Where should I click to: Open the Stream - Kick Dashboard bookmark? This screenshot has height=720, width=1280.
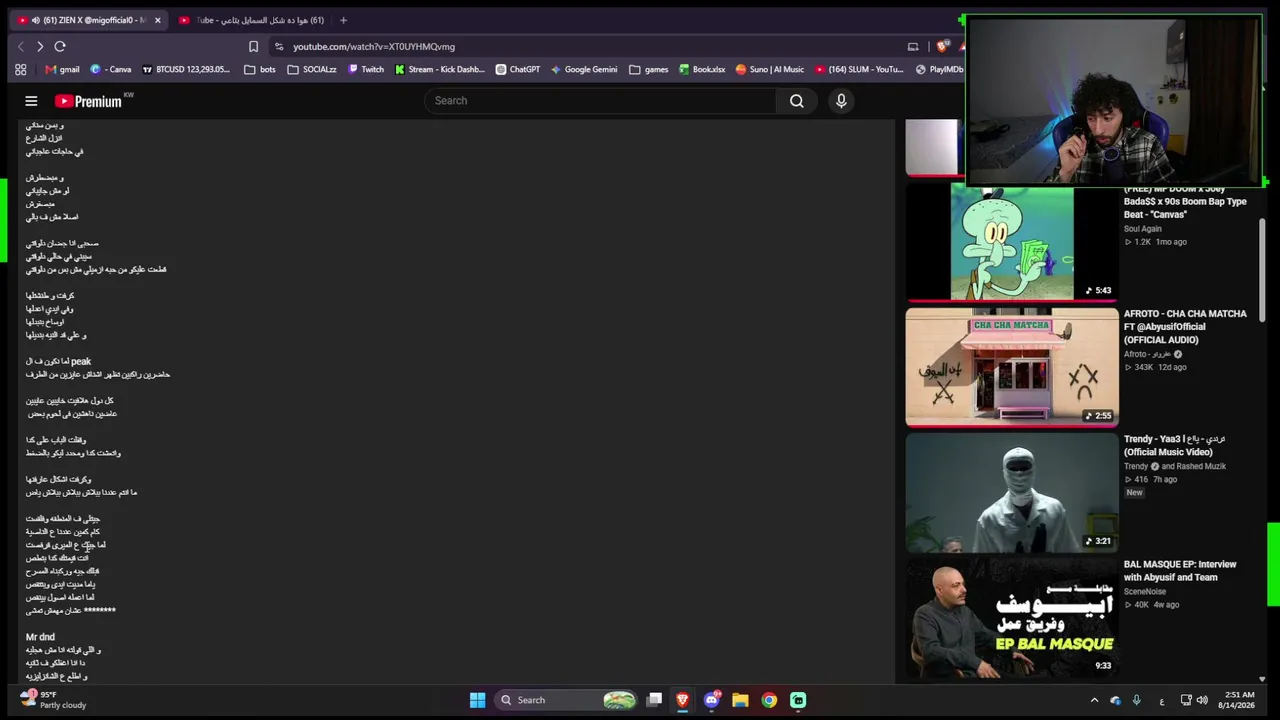pos(440,69)
